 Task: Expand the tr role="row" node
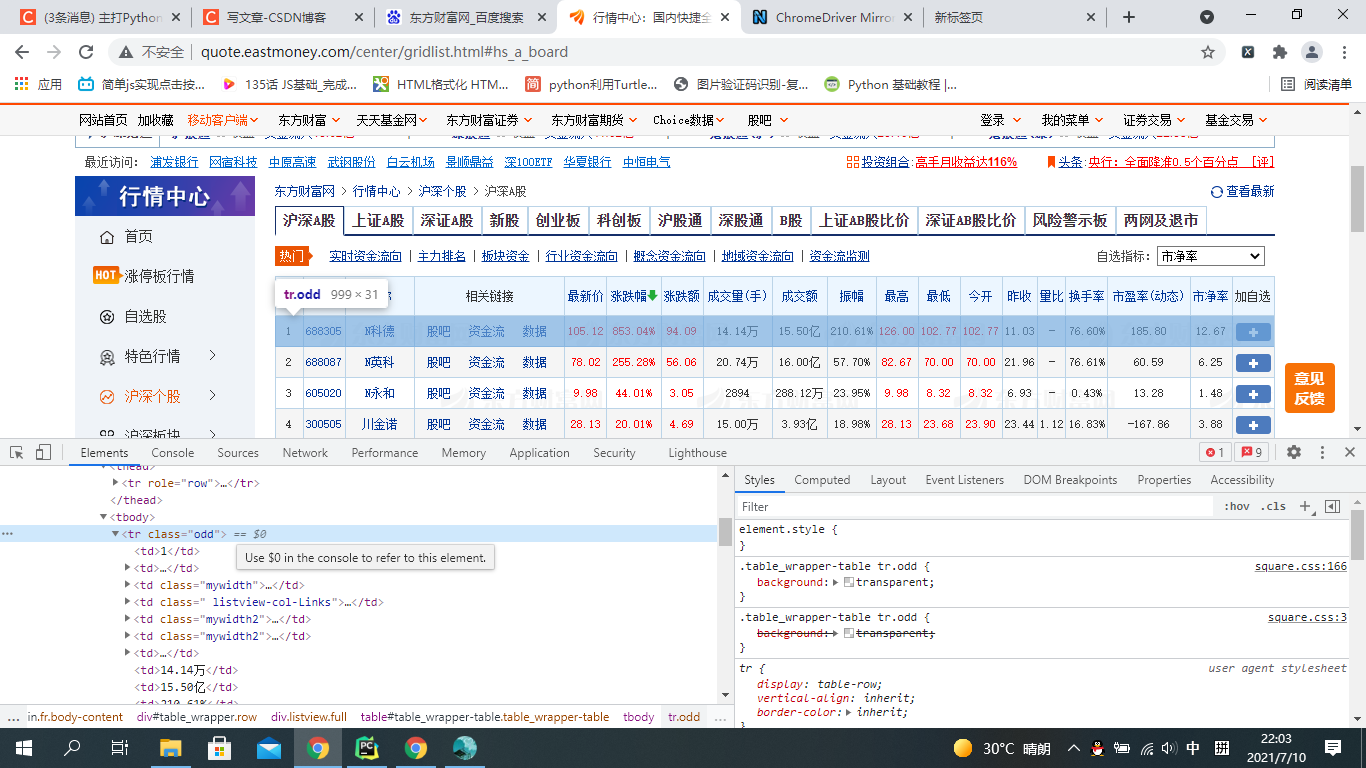click(x=116, y=483)
